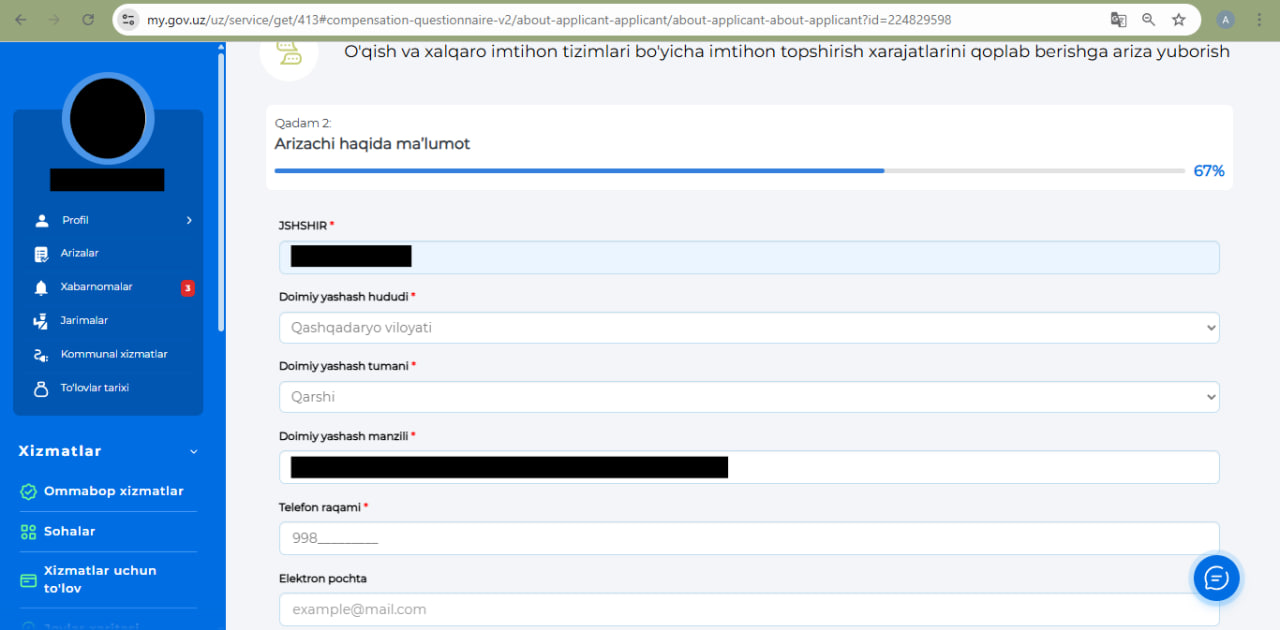
Task: Click the Elektron pochta email field
Action: coord(748,609)
